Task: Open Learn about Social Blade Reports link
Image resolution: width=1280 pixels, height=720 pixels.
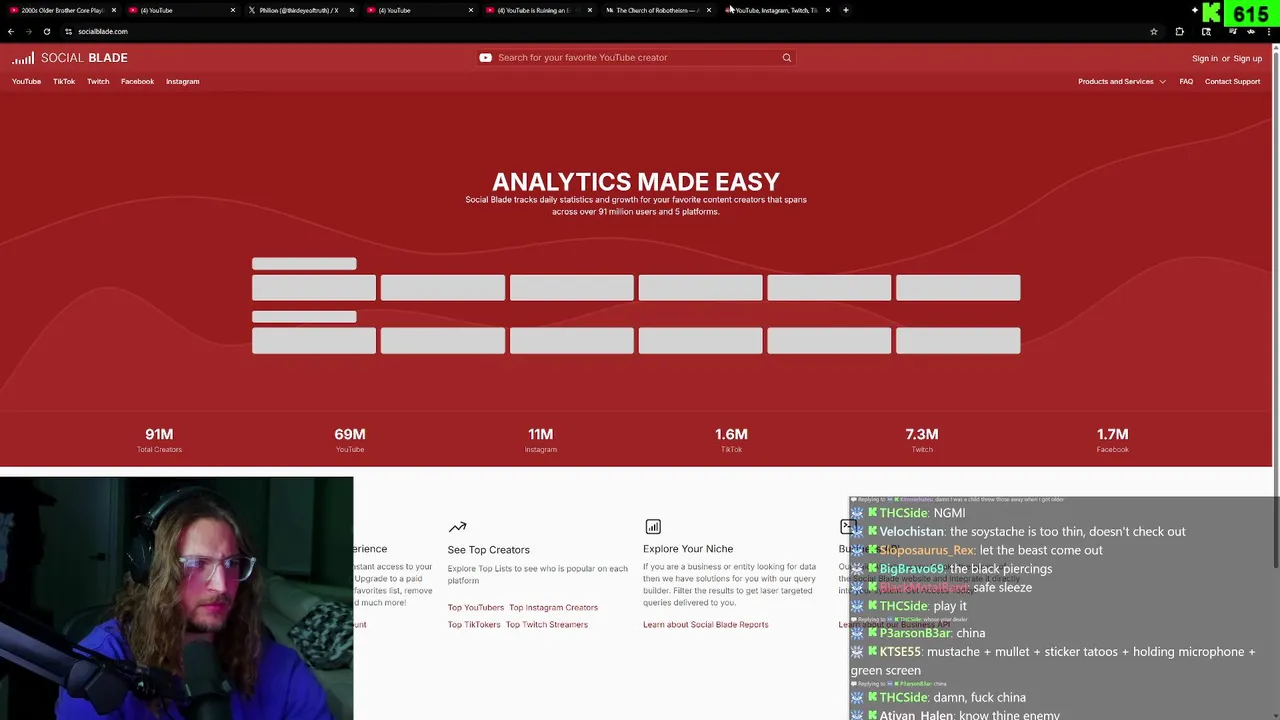Action: pyautogui.click(x=706, y=625)
